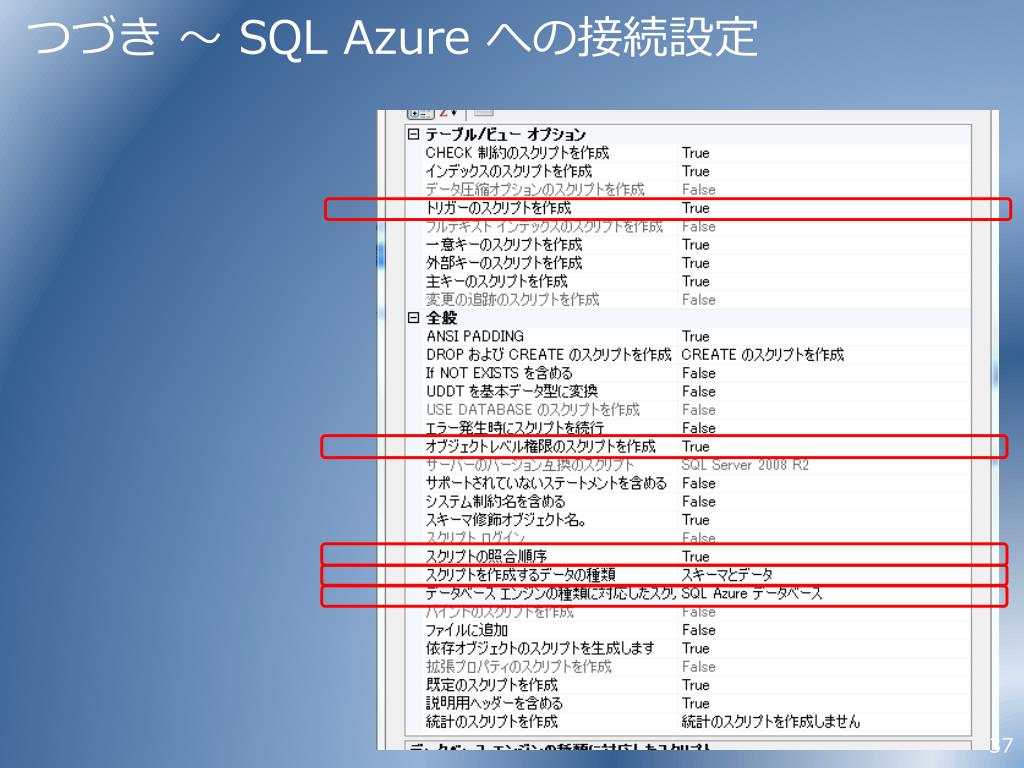Collapse the 全般 section
This screenshot has width=1024, height=768.
pos(413,318)
